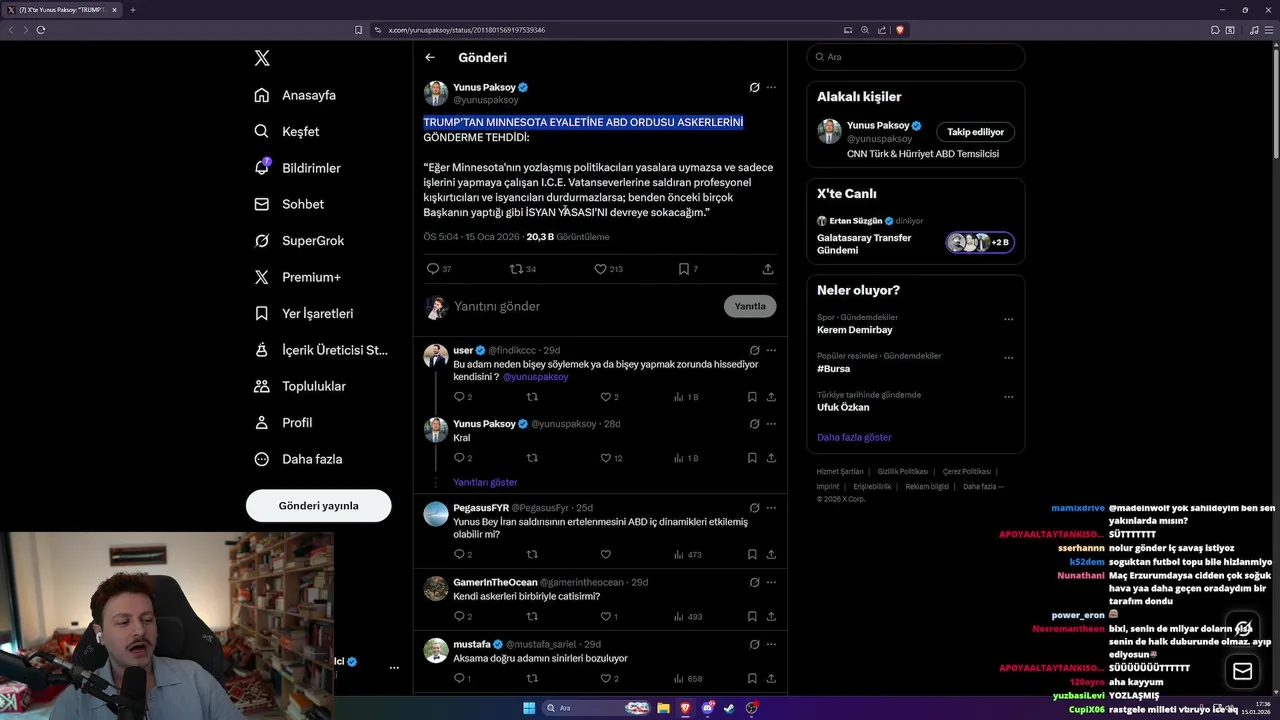This screenshot has height=720, width=1280.
Task: Reload page in browser toolbar
Action: (41, 30)
